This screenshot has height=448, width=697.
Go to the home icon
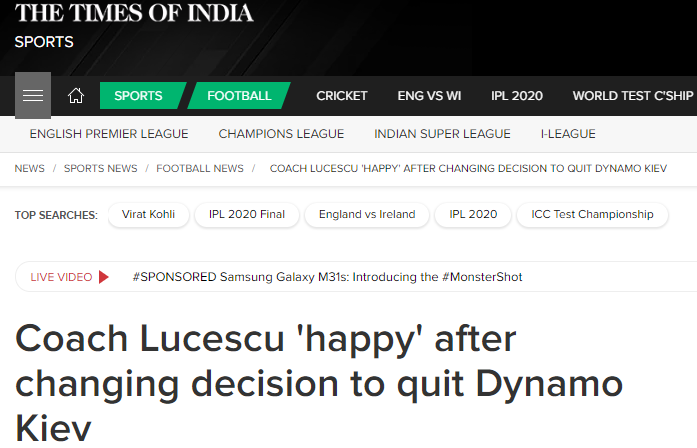76,96
